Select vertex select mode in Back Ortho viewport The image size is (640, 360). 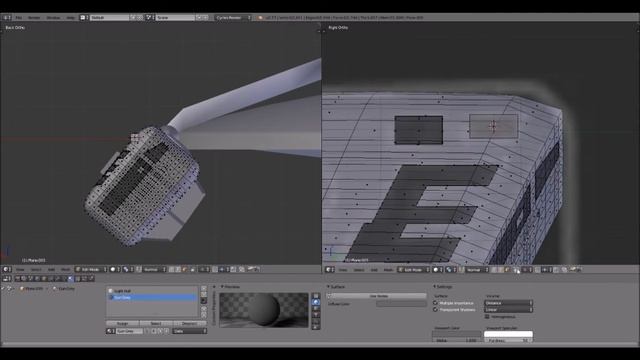pyautogui.click(x=171, y=269)
